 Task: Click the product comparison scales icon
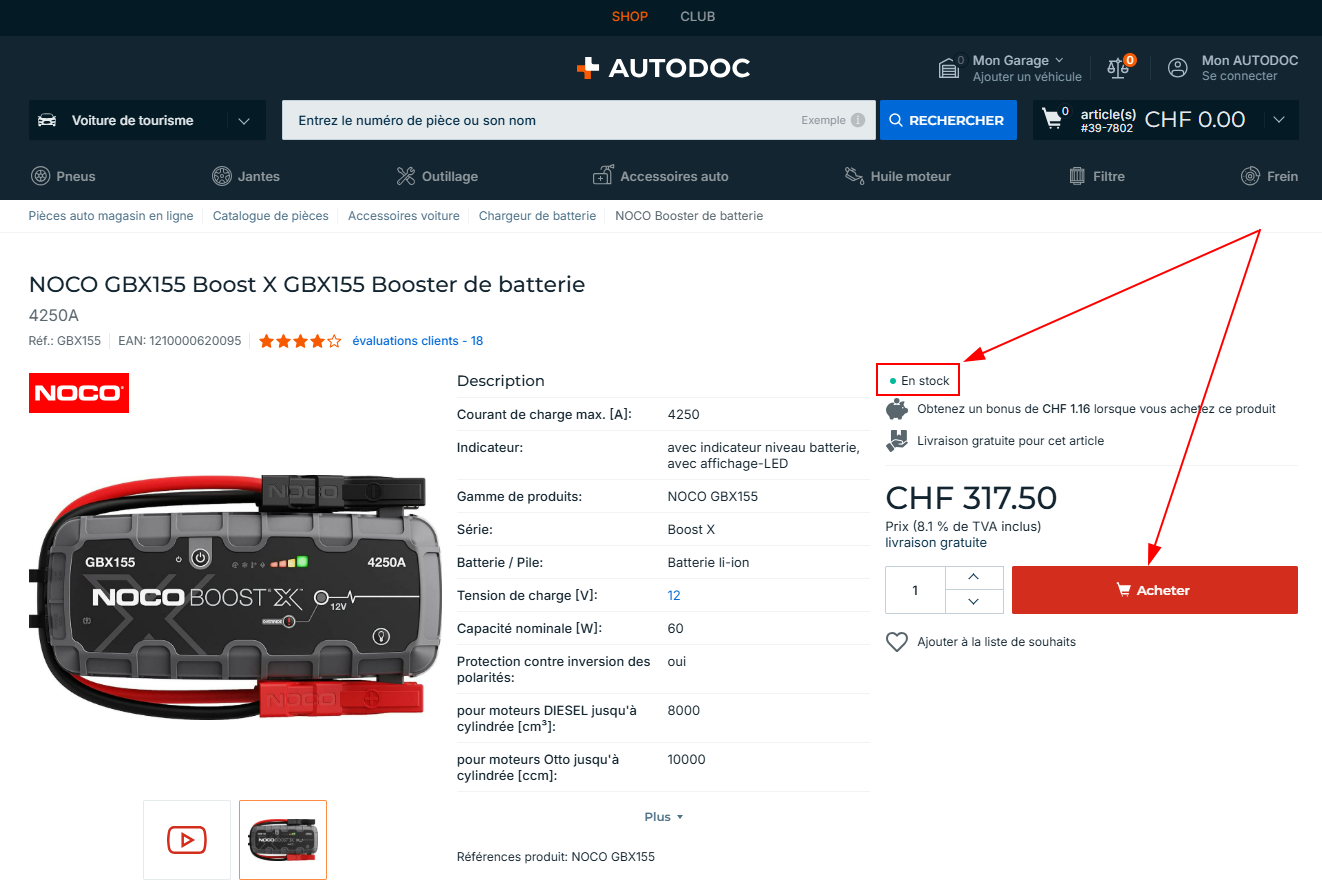pos(1117,68)
